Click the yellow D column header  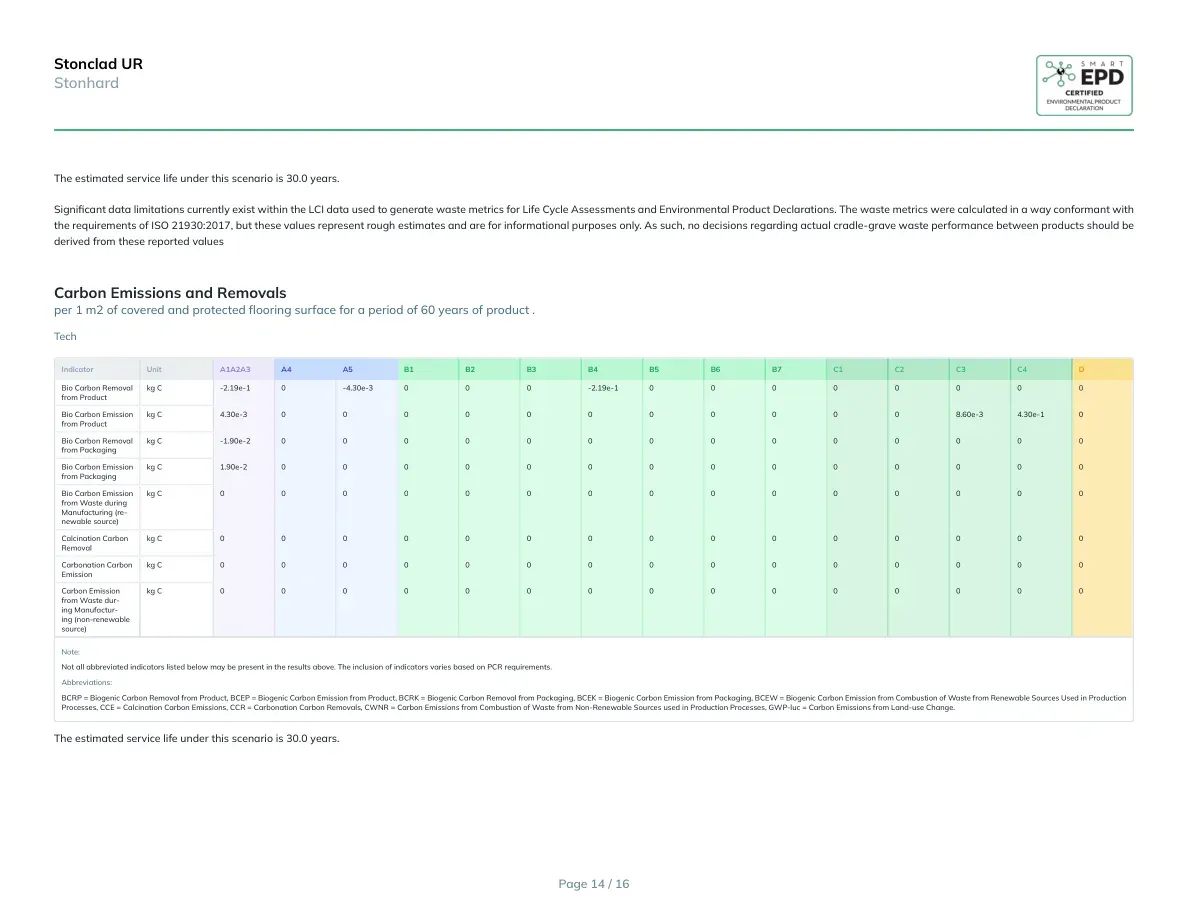(x=1081, y=370)
